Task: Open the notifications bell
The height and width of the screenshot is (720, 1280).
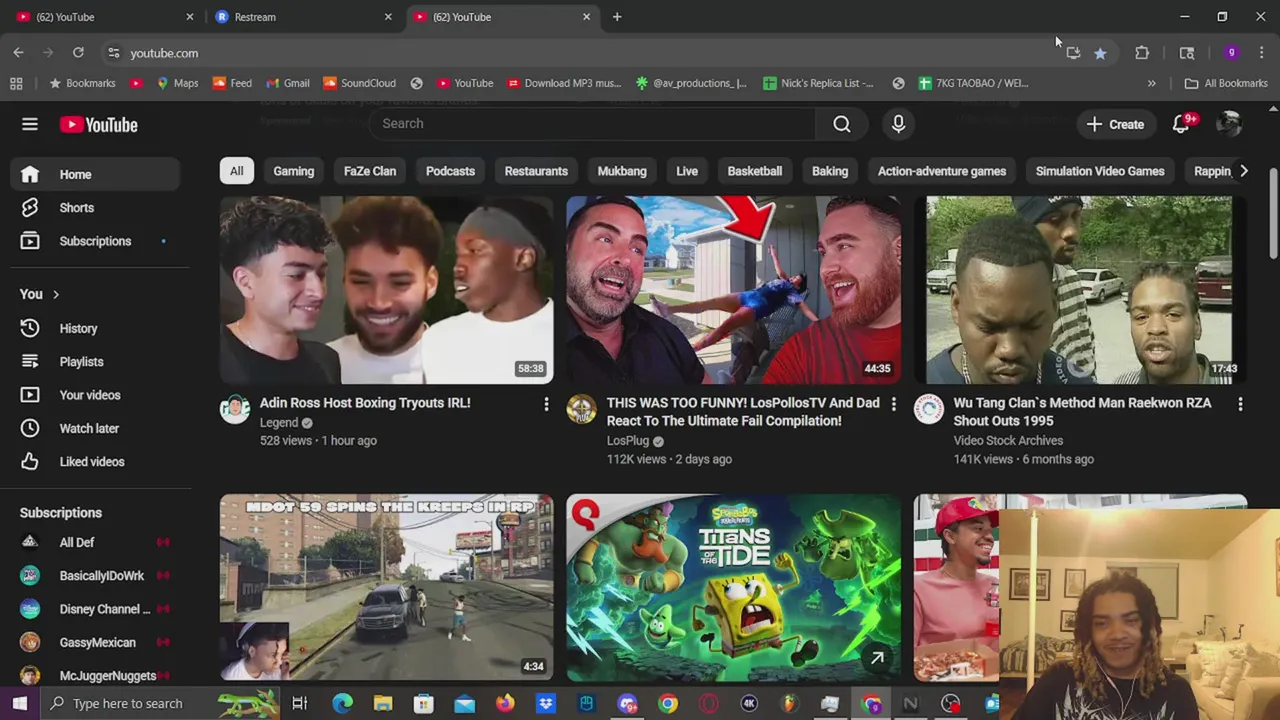Action: (1182, 124)
